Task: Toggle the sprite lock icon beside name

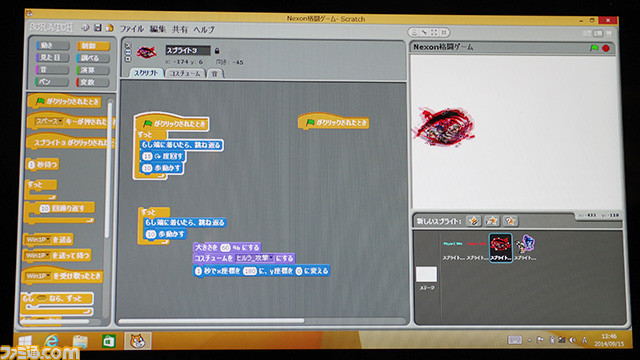Action: coord(217,51)
